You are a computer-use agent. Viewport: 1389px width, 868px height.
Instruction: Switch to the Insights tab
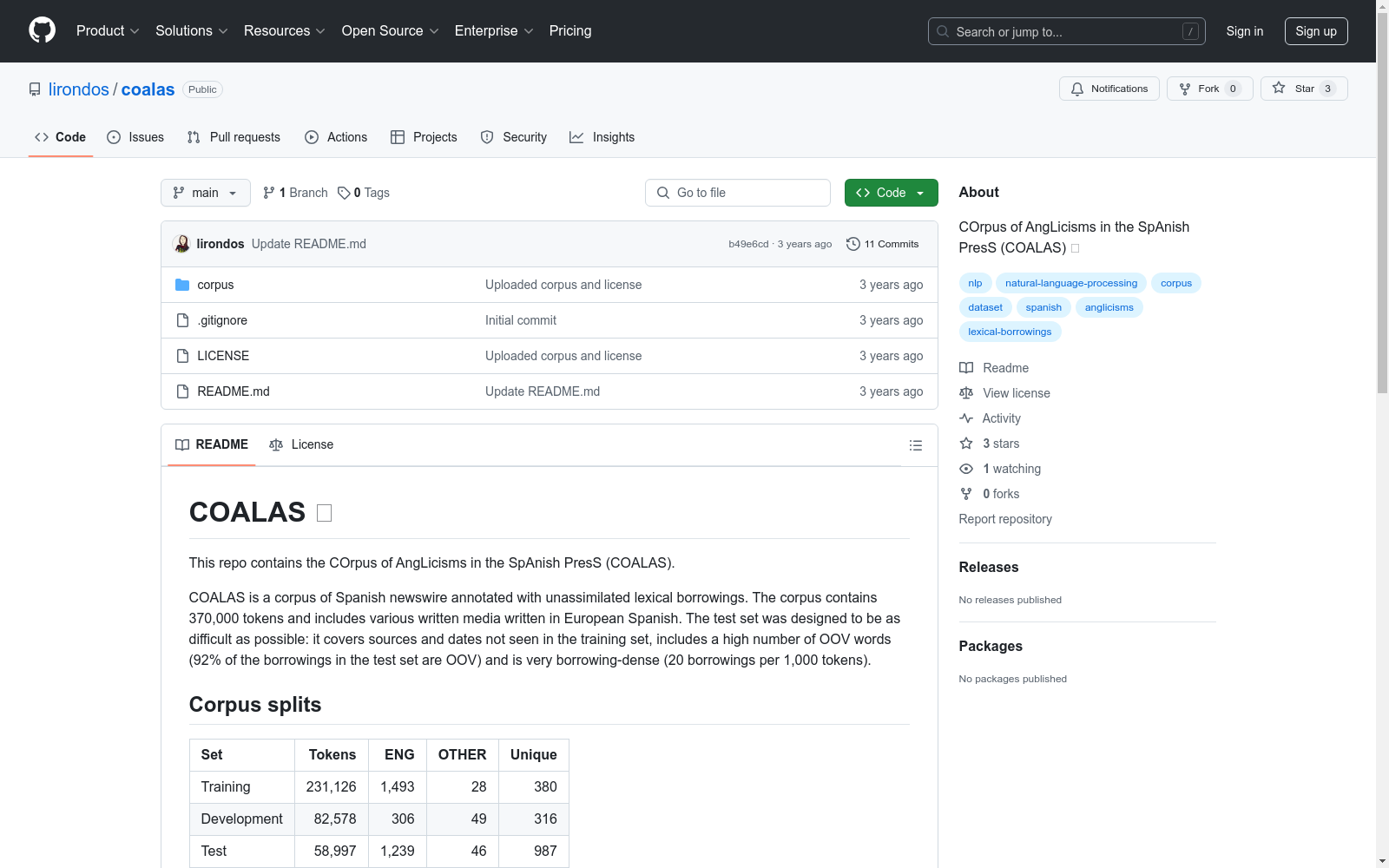point(602,137)
